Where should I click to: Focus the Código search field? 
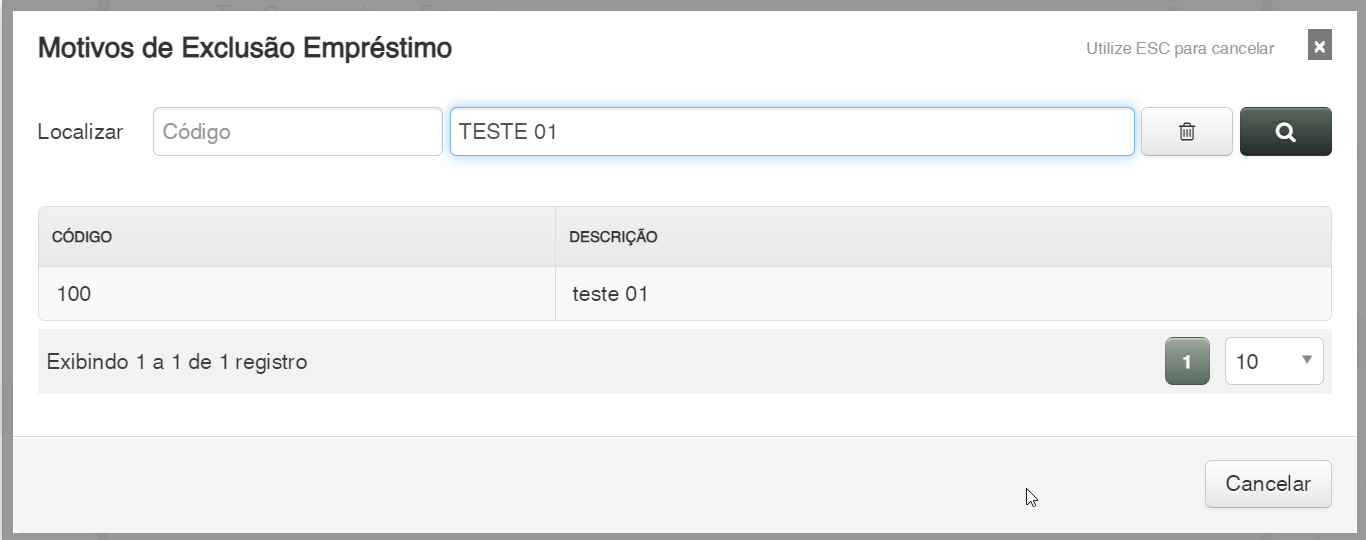pos(297,132)
